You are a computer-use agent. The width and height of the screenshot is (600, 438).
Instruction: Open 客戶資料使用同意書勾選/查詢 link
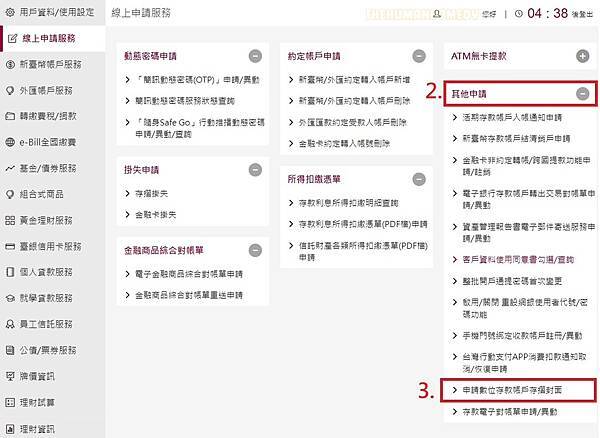[518, 260]
